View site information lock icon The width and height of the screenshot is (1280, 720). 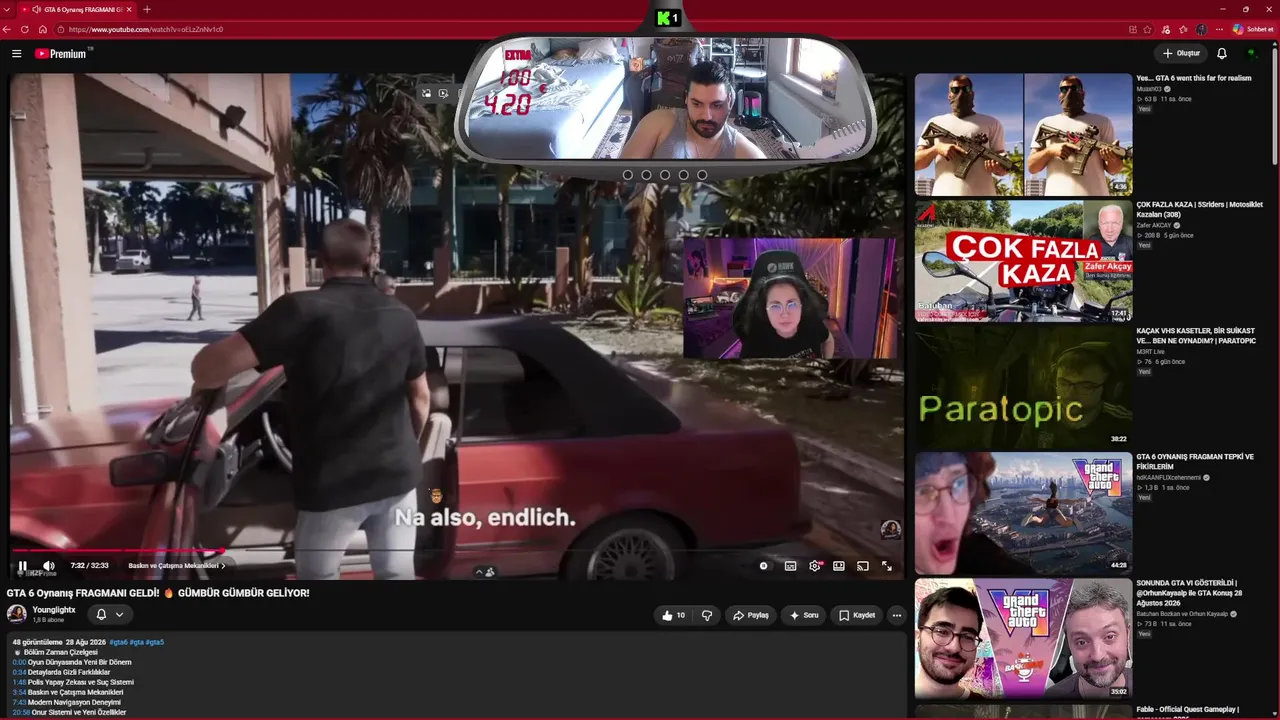pos(60,29)
